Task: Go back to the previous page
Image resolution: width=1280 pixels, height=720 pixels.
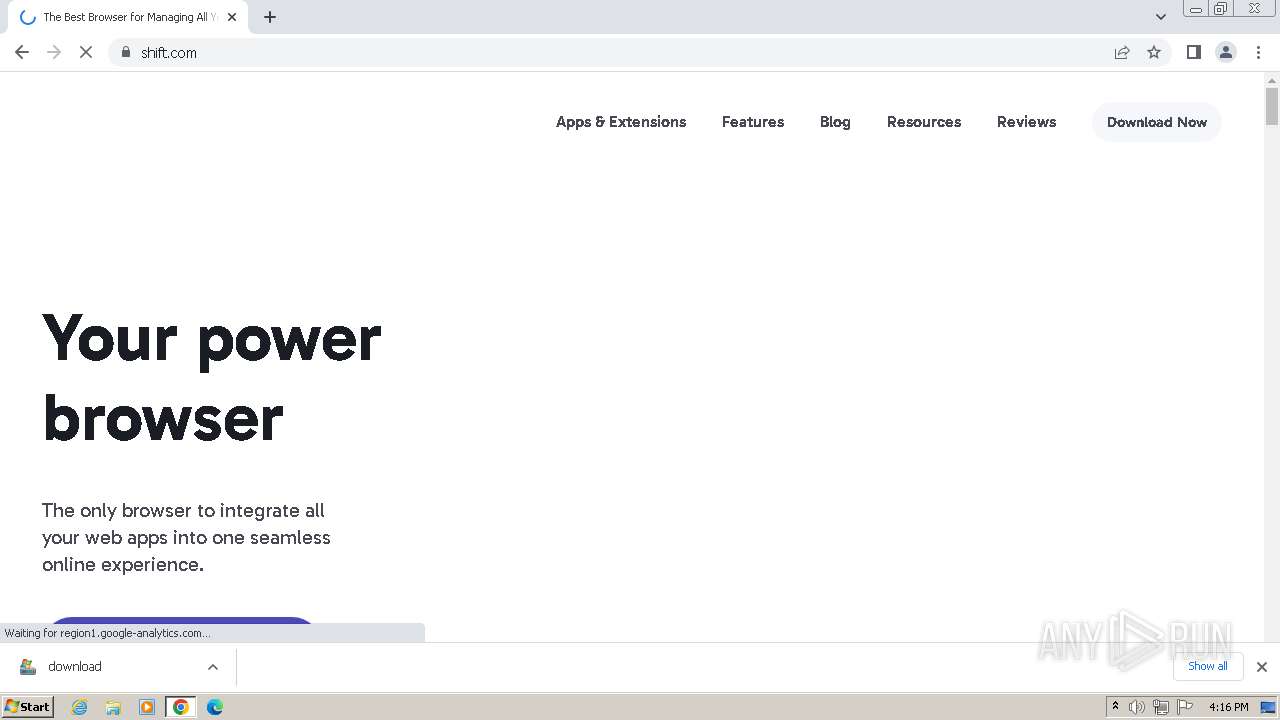Action: tap(22, 52)
